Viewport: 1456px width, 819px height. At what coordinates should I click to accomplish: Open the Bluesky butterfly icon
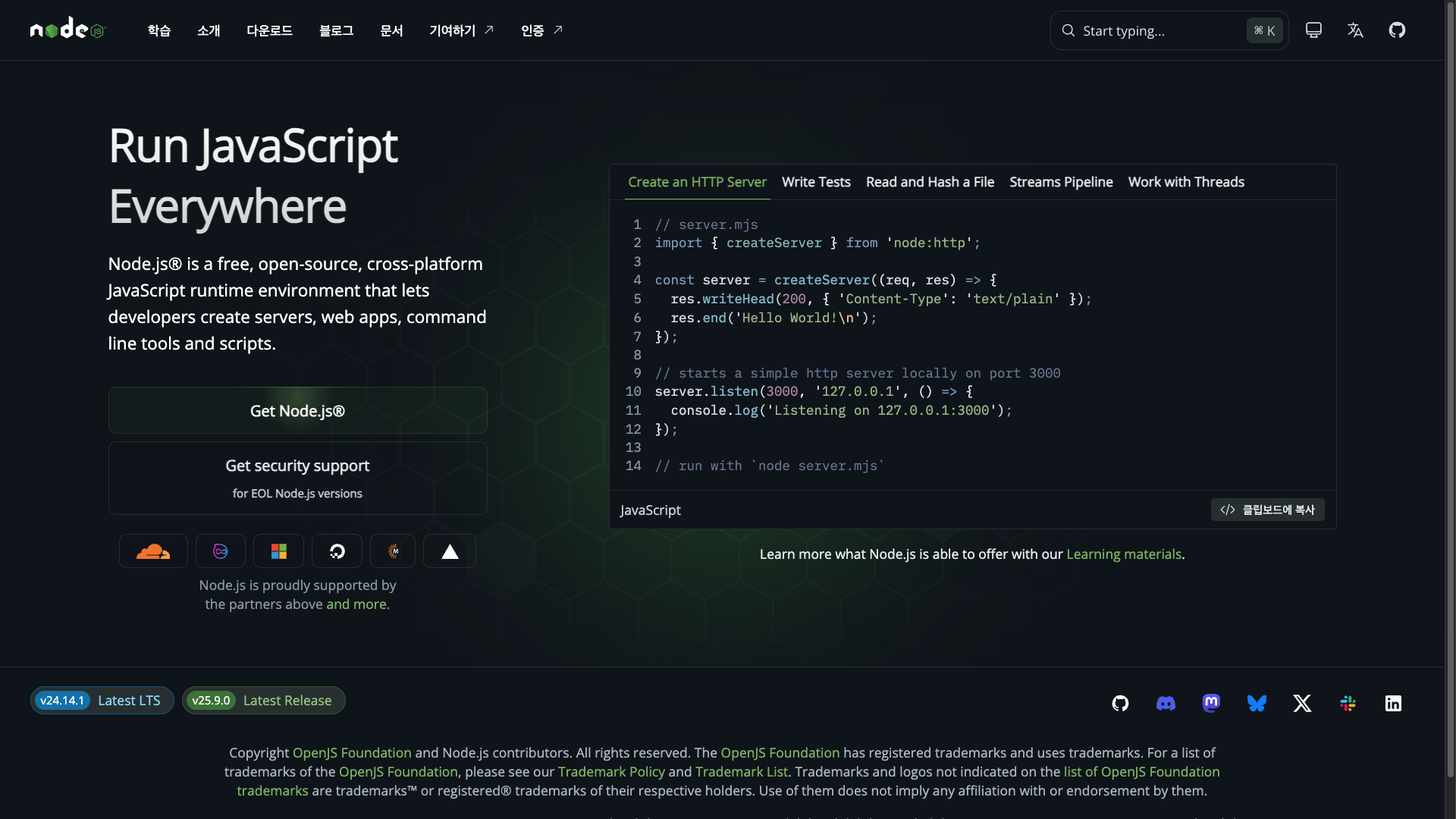1257,704
